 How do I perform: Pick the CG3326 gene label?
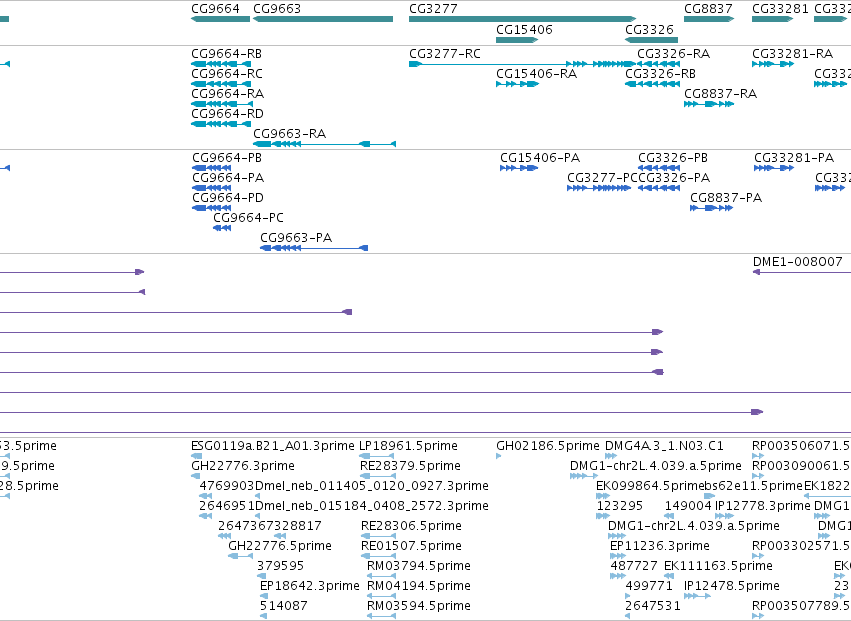(x=650, y=29)
